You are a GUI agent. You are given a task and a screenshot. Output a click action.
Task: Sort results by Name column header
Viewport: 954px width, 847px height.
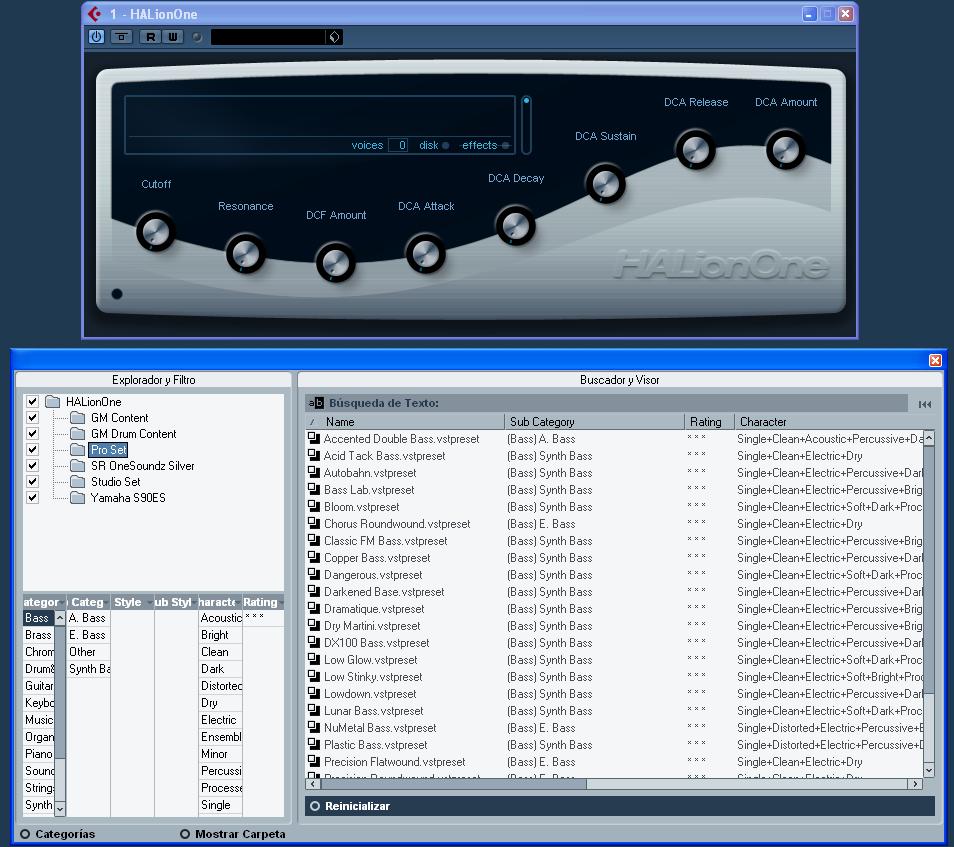405,422
